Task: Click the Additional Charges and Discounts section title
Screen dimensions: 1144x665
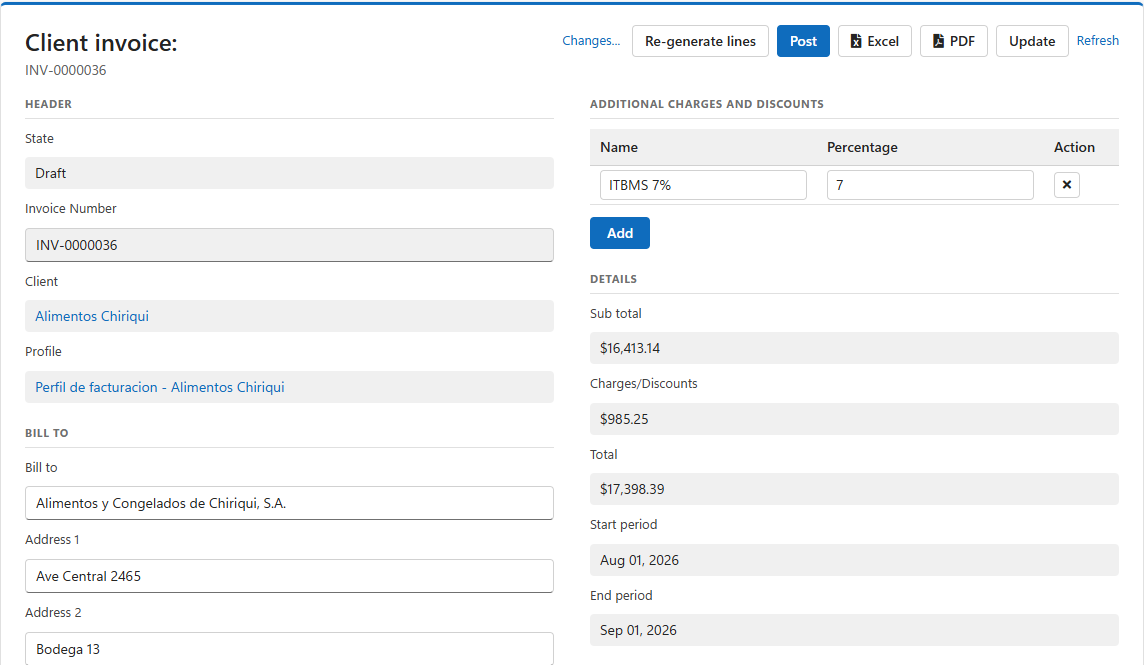Action: point(707,104)
